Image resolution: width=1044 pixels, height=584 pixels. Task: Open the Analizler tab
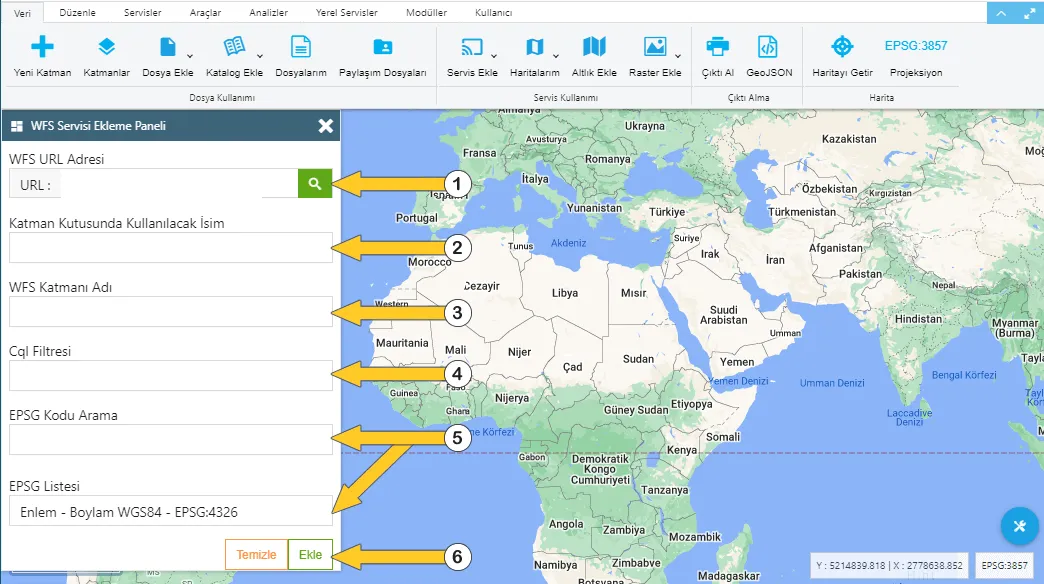268,13
